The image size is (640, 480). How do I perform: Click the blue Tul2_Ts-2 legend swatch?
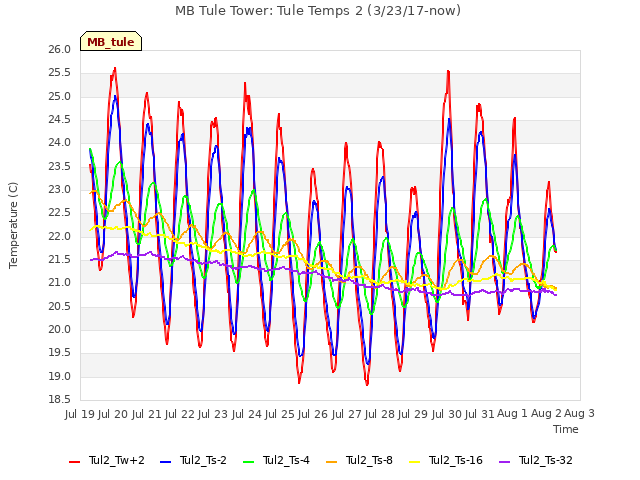coord(165,462)
